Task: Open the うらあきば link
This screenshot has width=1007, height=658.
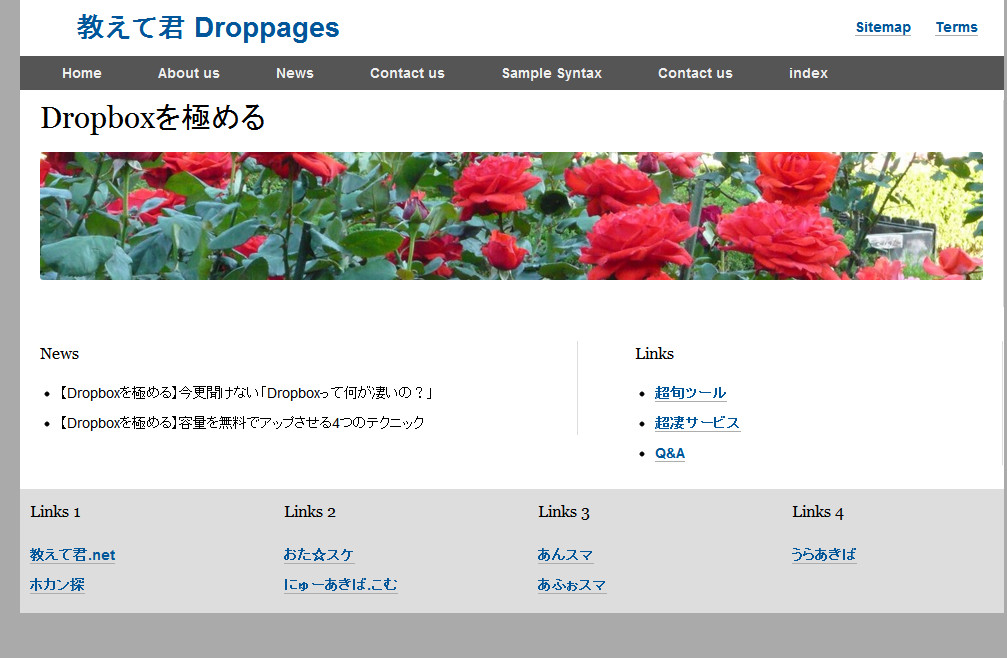Action: [x=823, y=555]
